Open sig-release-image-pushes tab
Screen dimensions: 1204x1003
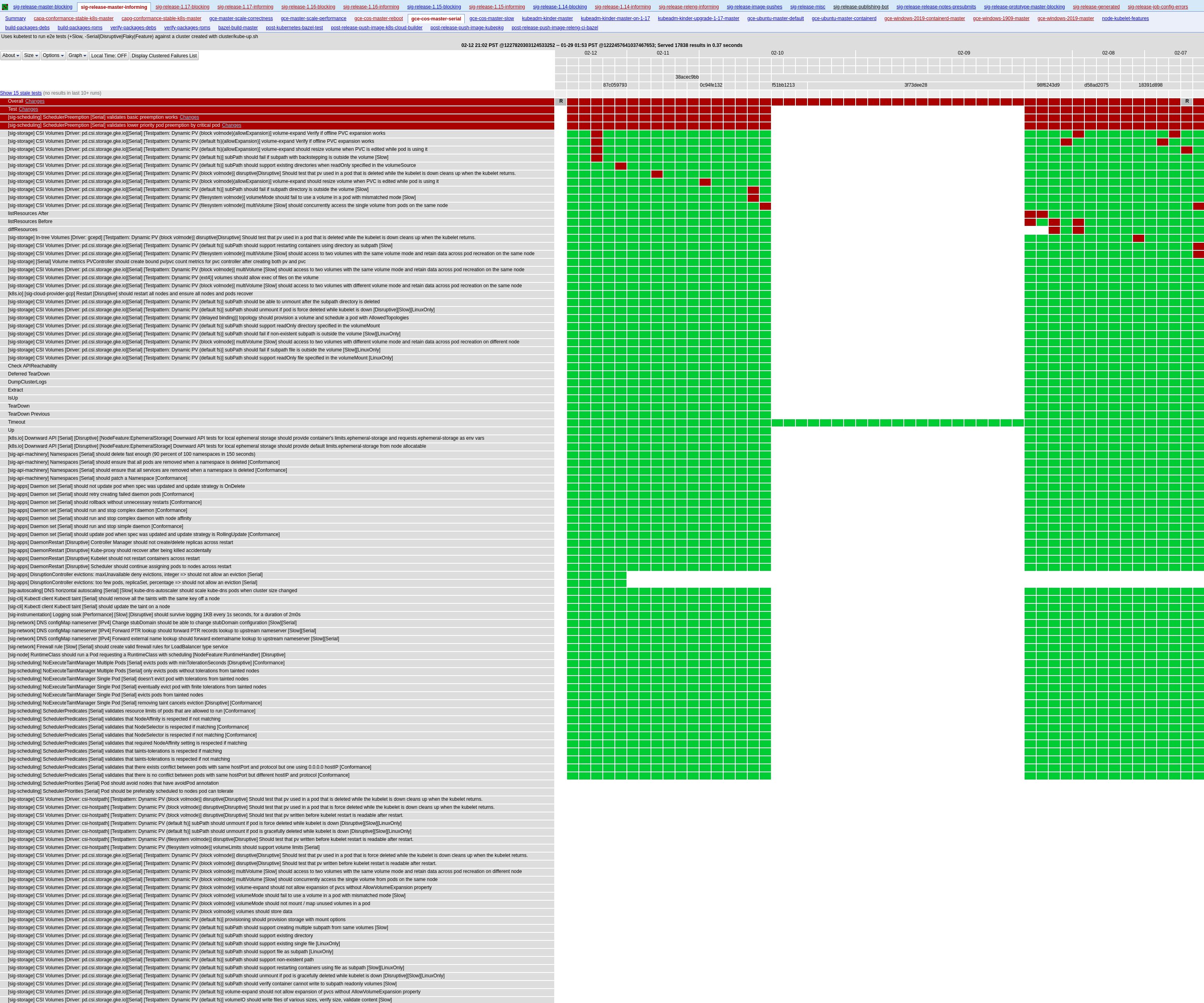coord(755,7)
